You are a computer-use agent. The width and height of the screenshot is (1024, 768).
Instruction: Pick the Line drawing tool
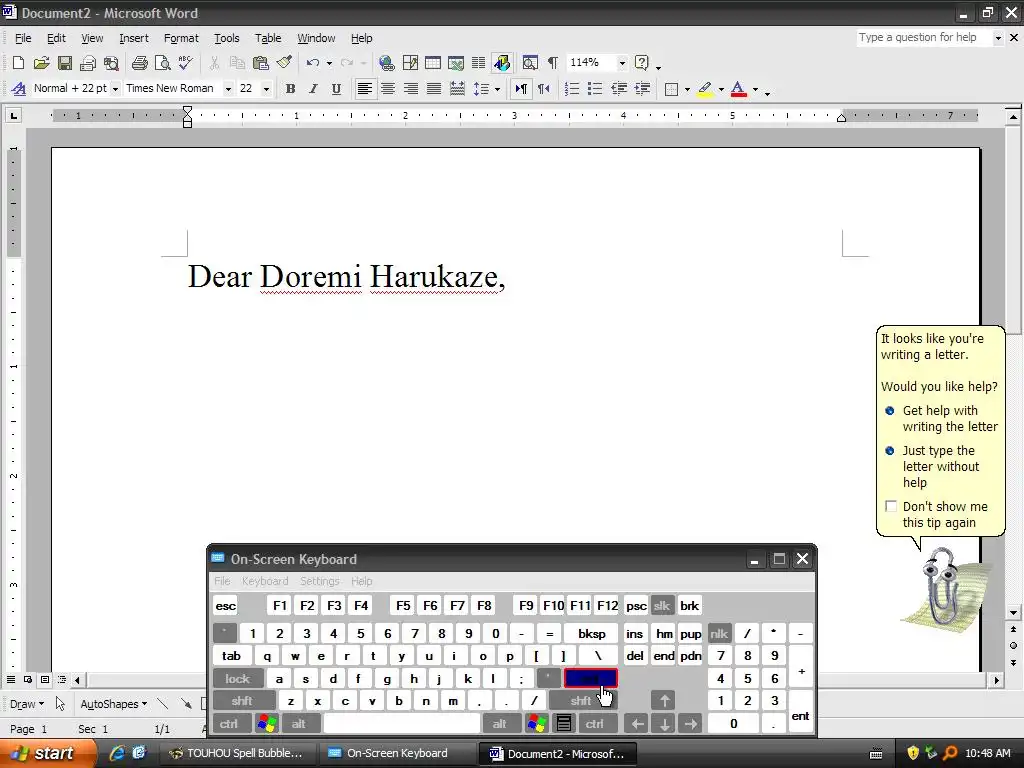163,704
